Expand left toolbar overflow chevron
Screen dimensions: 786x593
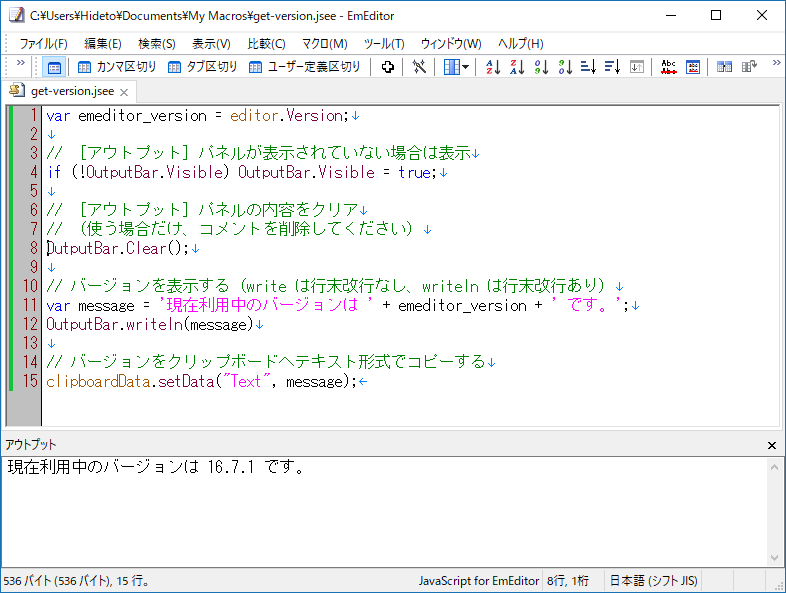(21, 63)
